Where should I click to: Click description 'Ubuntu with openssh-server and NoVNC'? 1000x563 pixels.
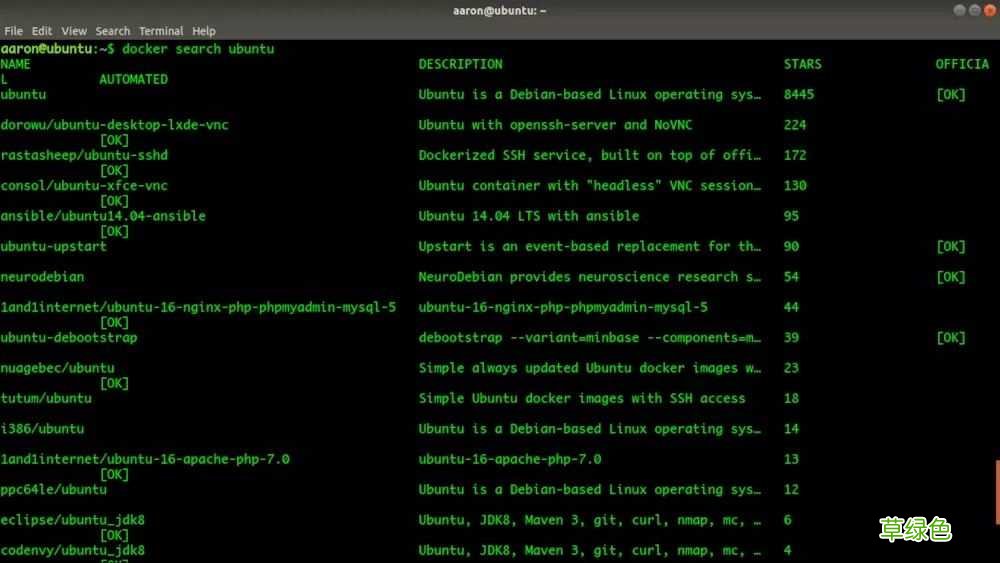(x=555, y=125)
